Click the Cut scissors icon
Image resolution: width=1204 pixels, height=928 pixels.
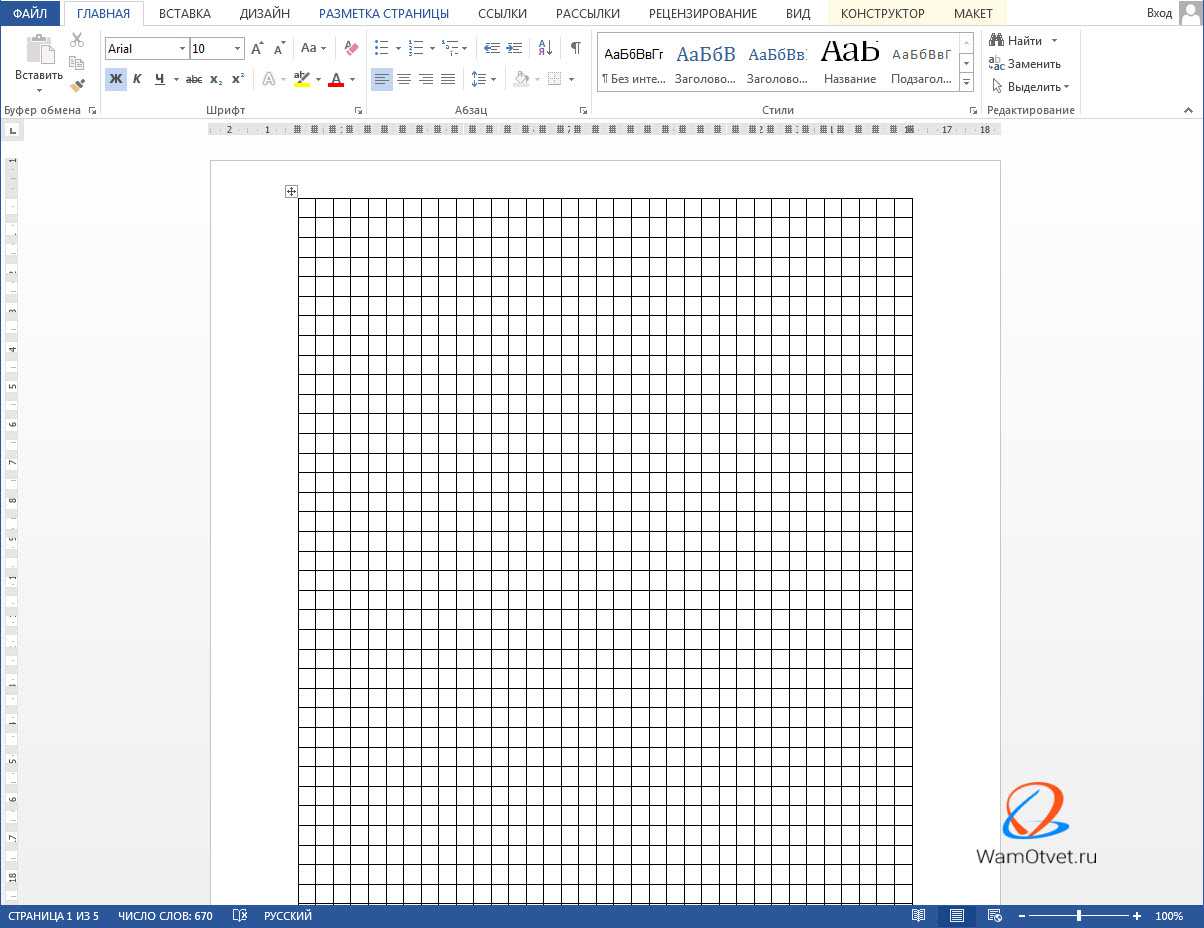[77, 40]
